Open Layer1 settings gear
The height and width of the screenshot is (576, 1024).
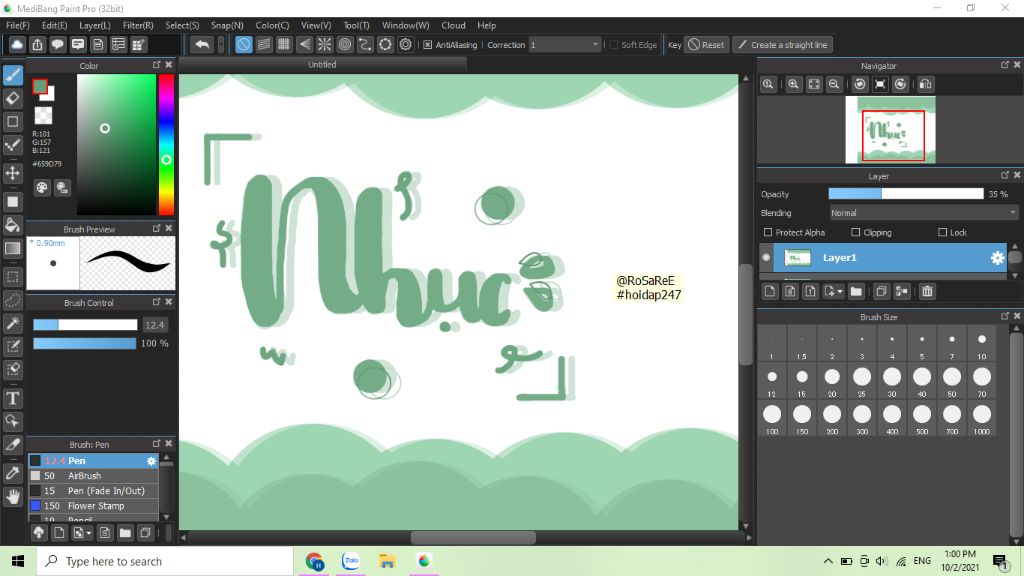[x=997, y=258]
